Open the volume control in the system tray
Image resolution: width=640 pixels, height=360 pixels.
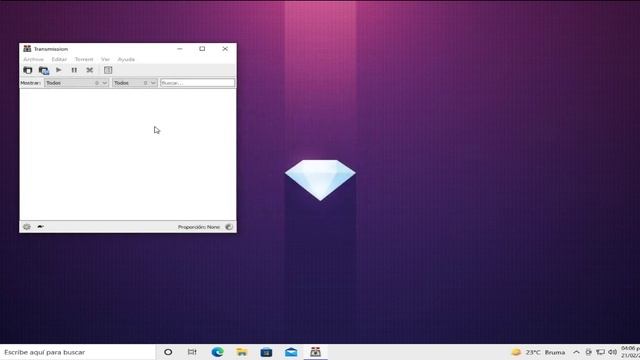612,352
